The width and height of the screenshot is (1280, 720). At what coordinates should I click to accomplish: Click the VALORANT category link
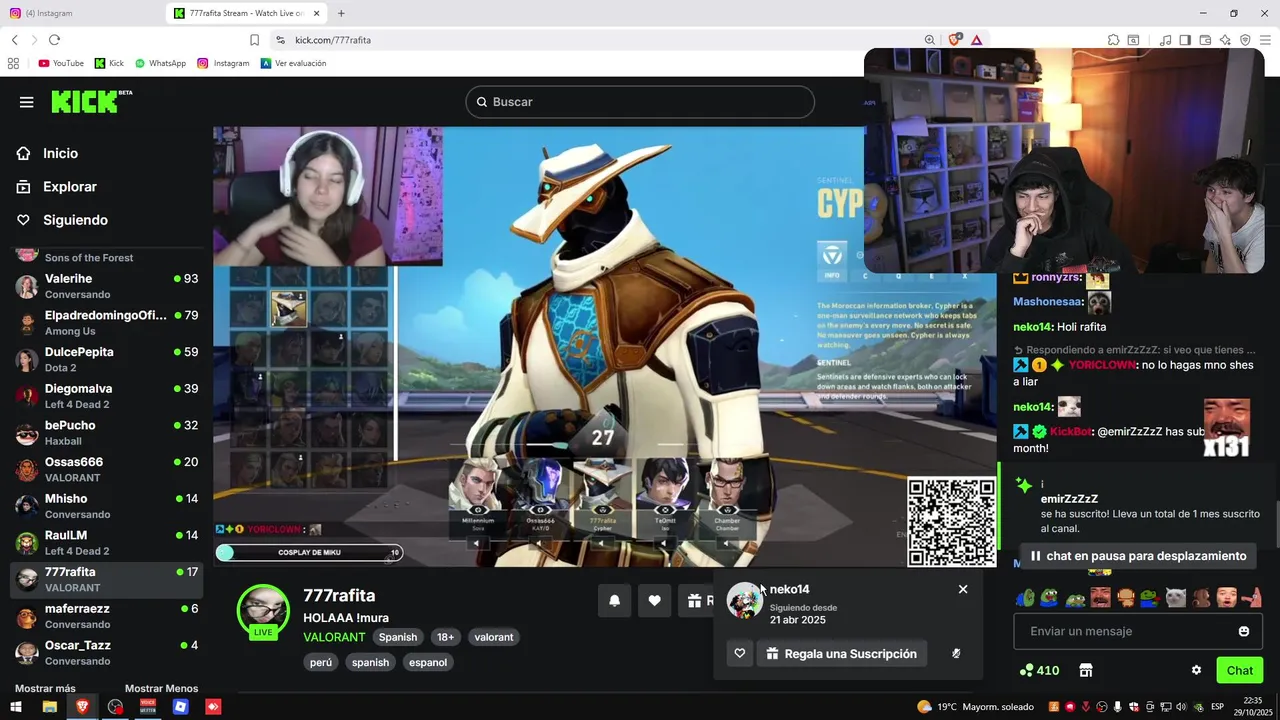click(x=334, y=637)
